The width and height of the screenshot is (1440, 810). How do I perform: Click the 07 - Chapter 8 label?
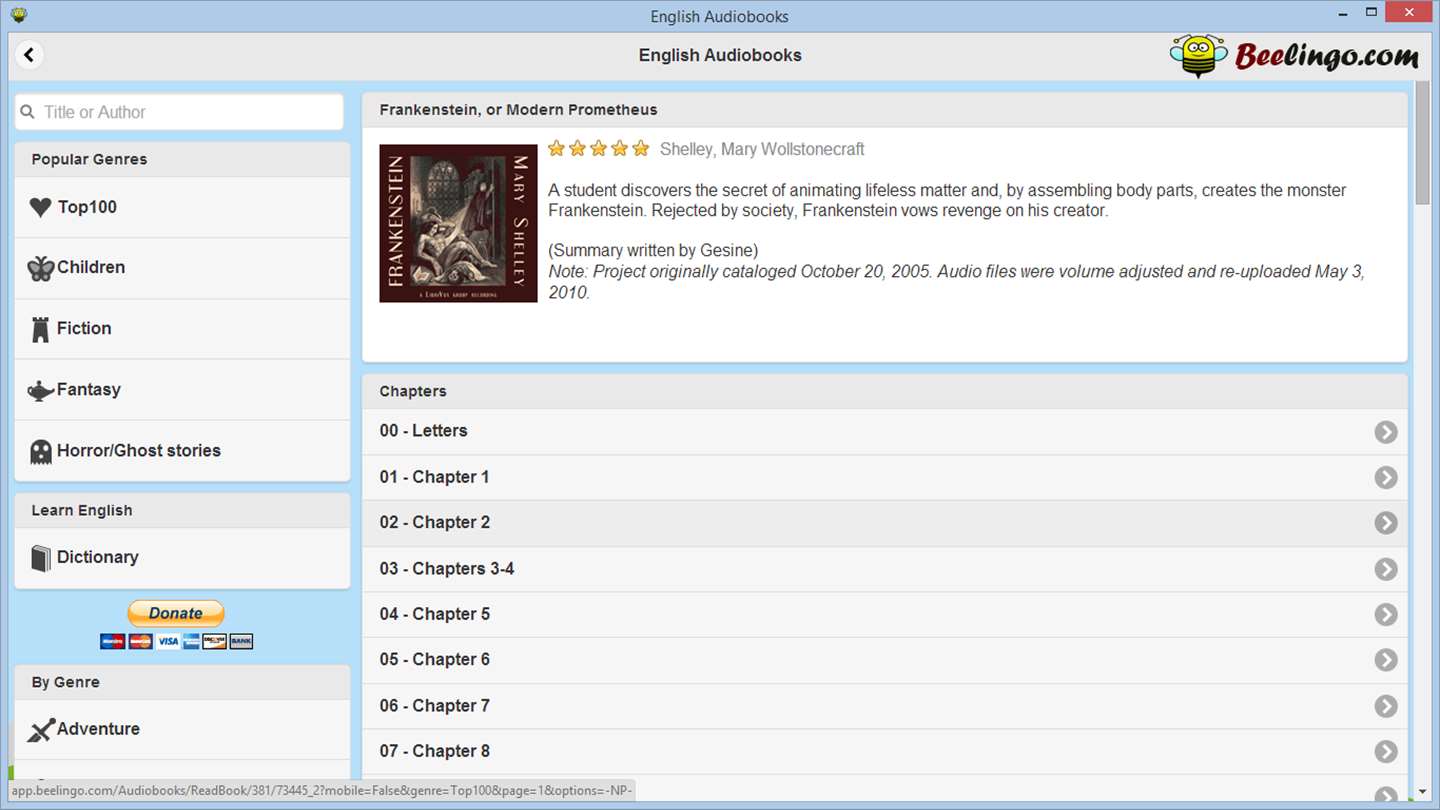434,751
